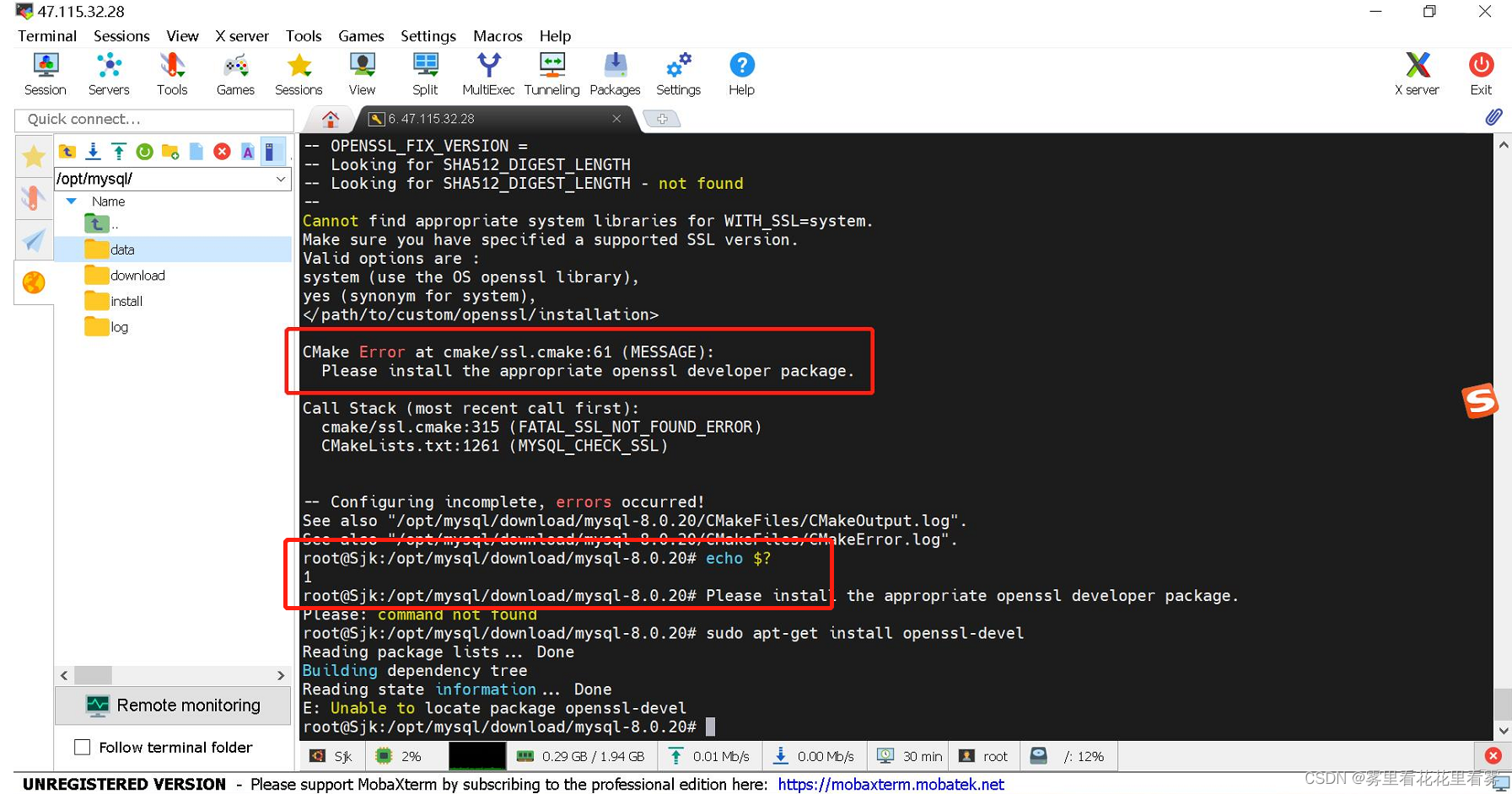Open the Servers tool

click(109, 74)
